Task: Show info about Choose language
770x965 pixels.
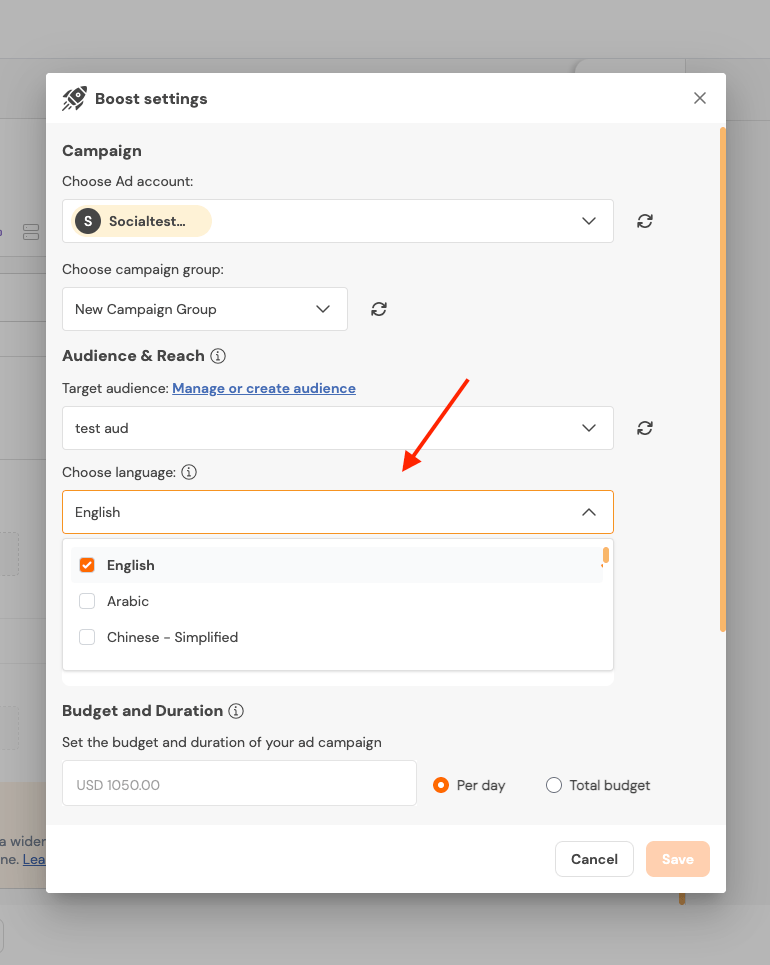Action: click(x=189, y=472)
